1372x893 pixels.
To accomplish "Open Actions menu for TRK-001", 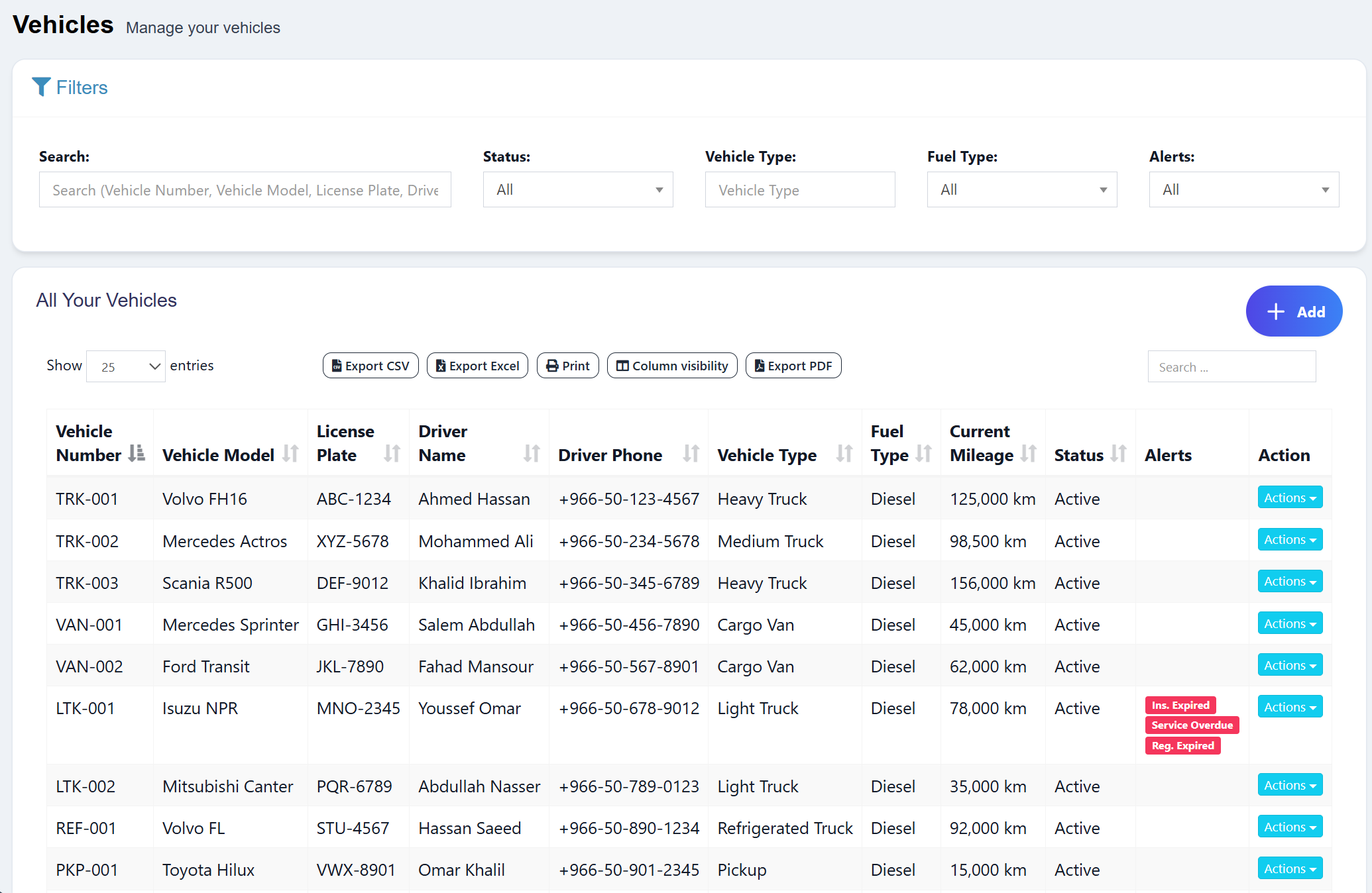I will click(1289, 498).
